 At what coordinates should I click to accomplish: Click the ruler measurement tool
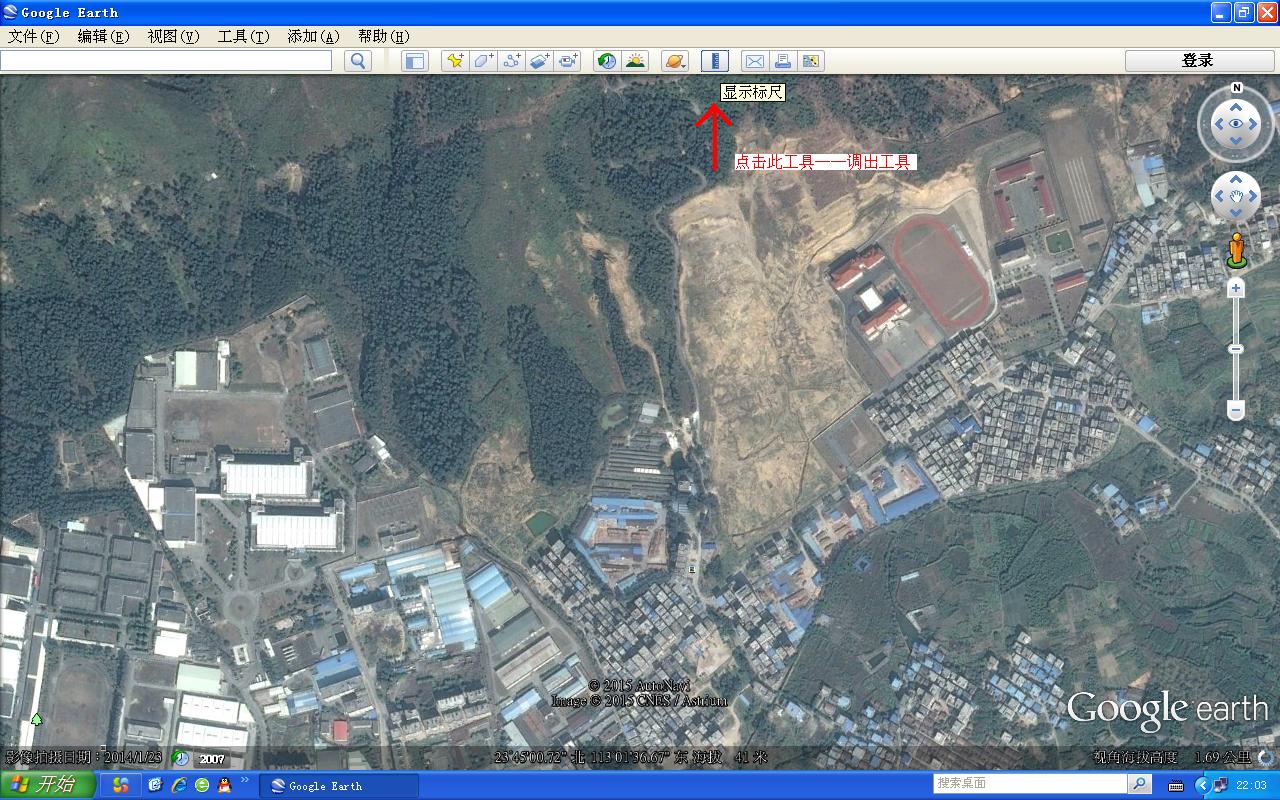pos(715,61)
